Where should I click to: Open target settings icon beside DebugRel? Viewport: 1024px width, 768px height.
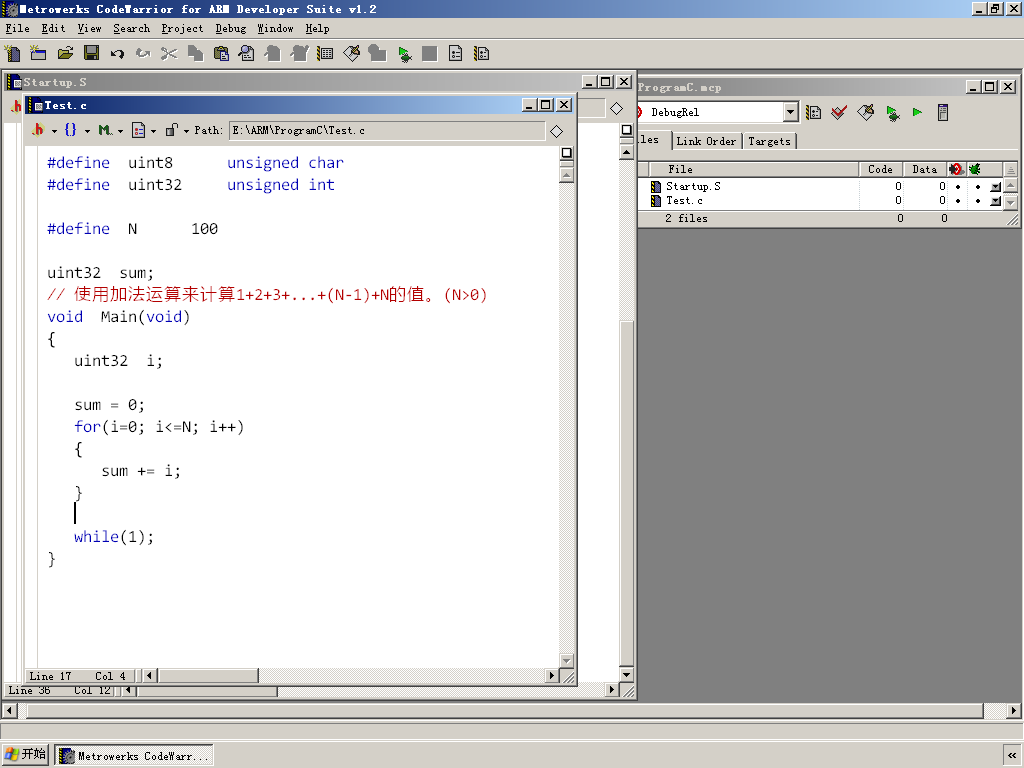[813, 112]
